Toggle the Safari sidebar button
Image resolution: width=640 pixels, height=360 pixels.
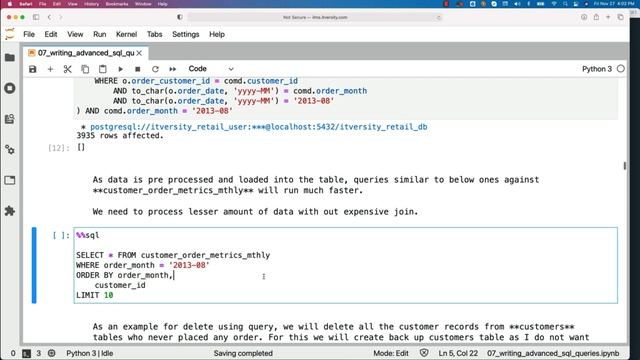pos(36,17)
